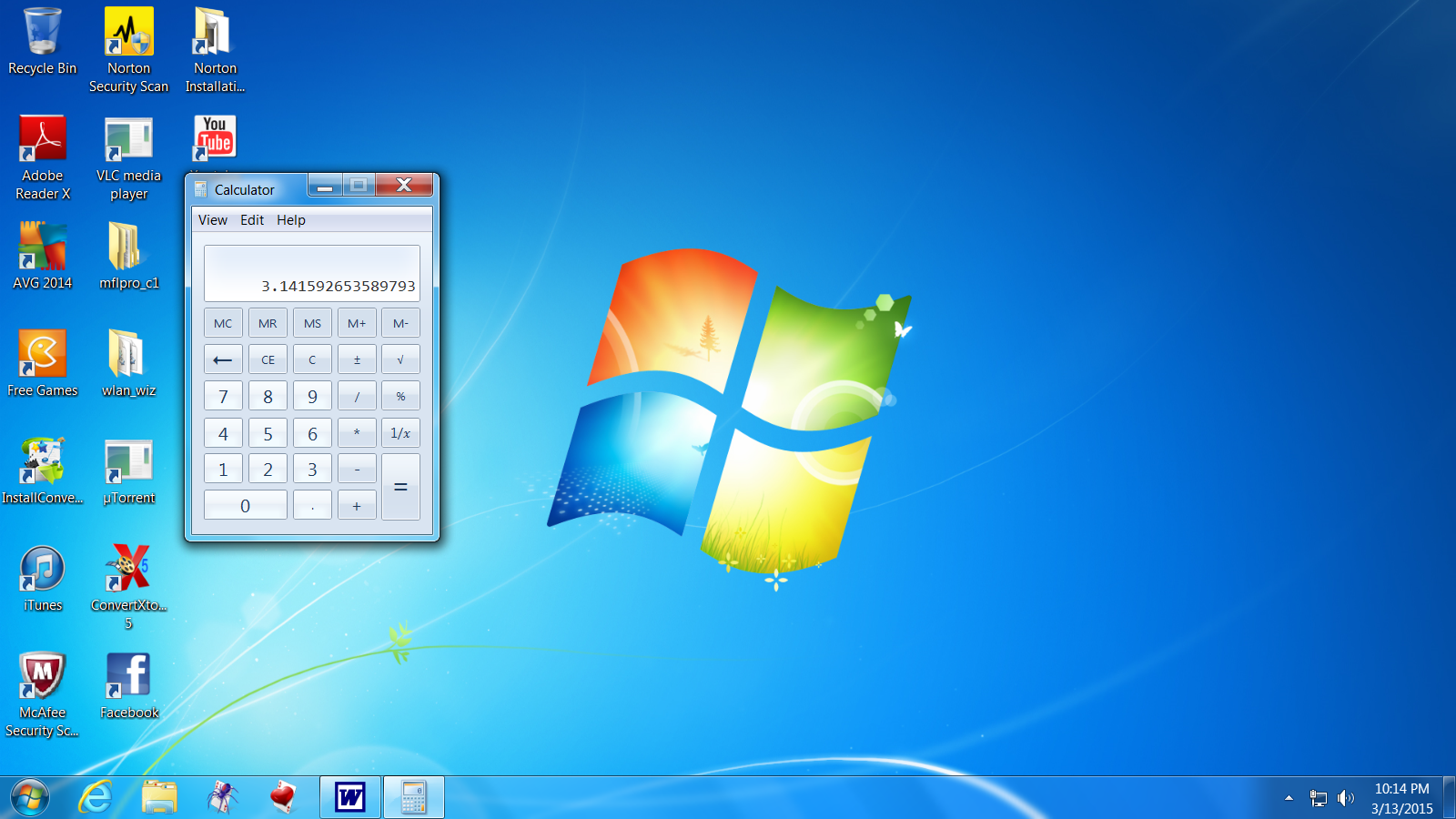Click the 5 digit key
The width and height of the screenshot is (1456, 819).
[268, 433]
